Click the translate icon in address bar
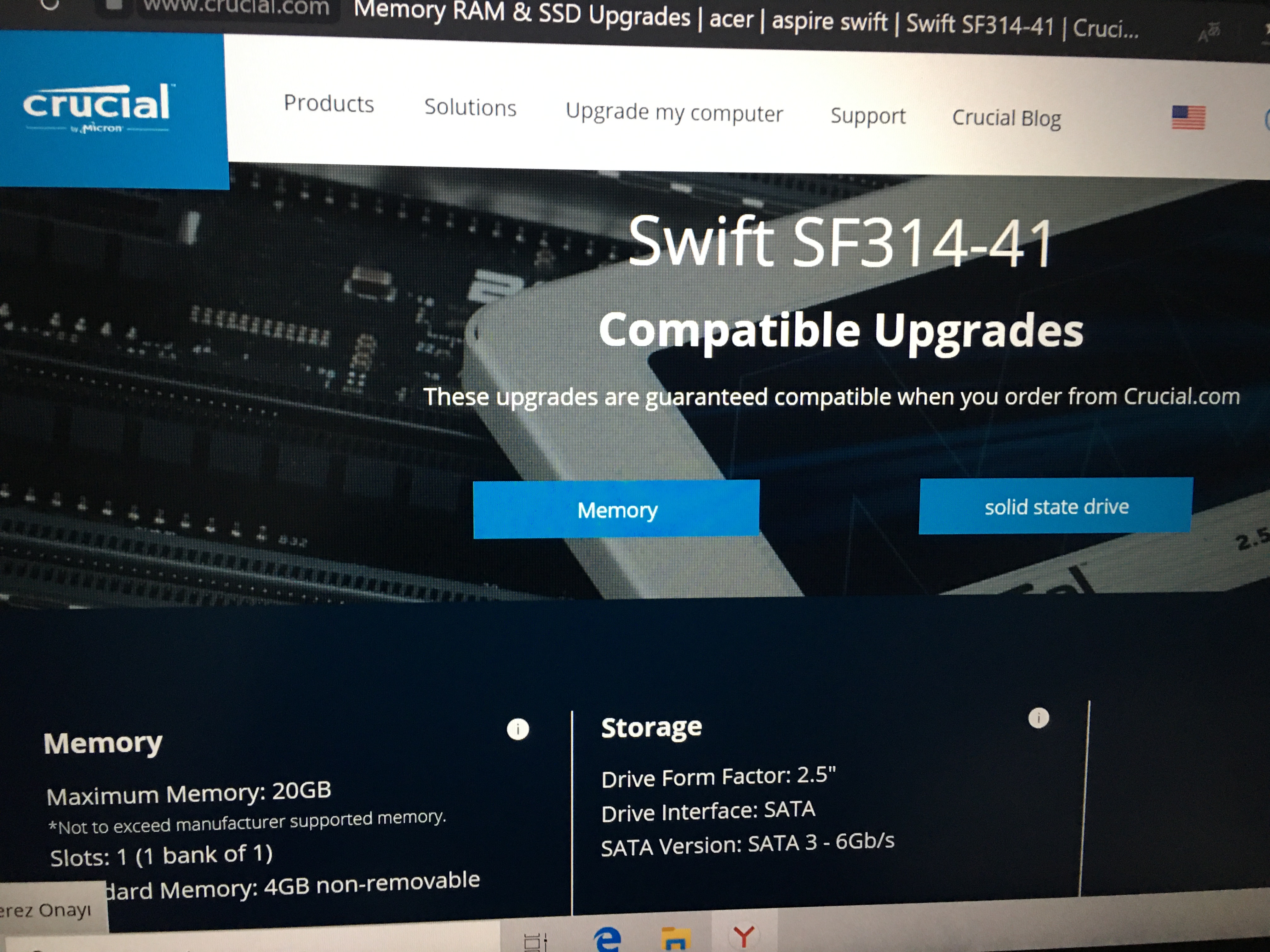Viewport: 1270px width, 952px height. coord(1209,33)
